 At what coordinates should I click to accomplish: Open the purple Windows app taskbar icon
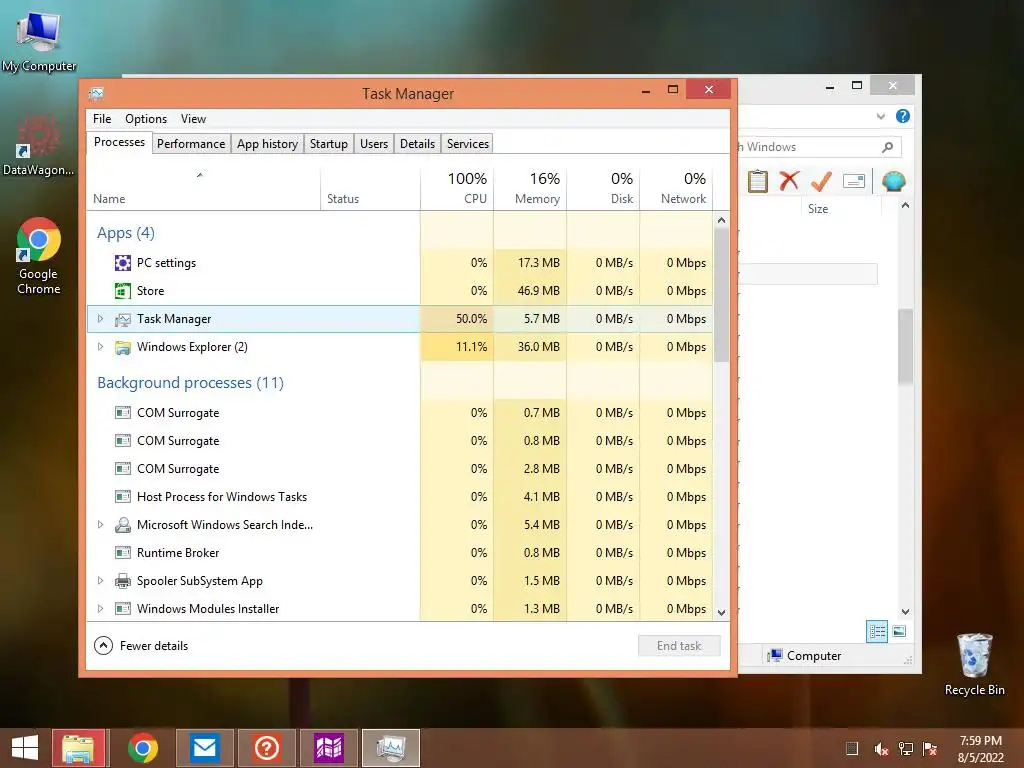pyautogui.click(x=328, y=748)
